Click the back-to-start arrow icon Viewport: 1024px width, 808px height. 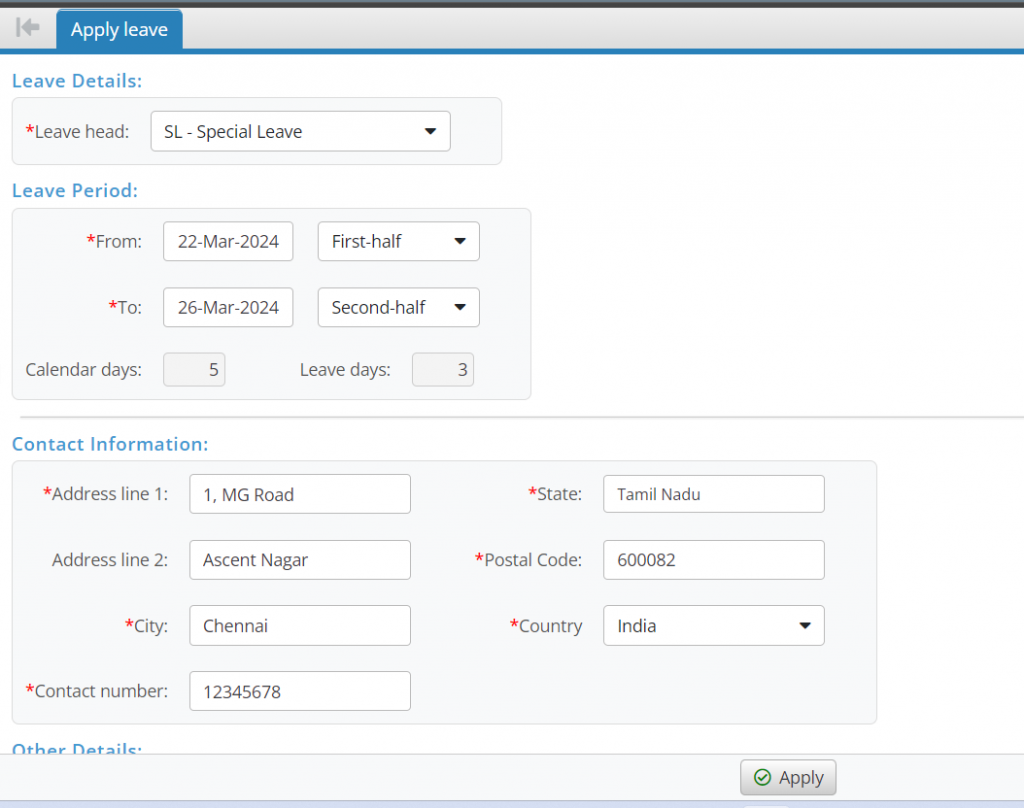(x=27, y=27)
